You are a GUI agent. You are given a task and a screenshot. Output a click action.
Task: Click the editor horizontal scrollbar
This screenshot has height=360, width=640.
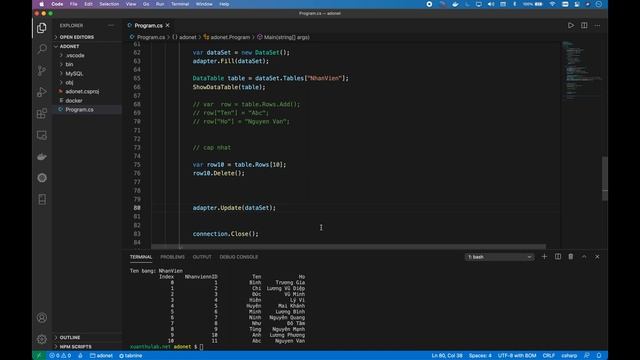[x=348, y=247]
